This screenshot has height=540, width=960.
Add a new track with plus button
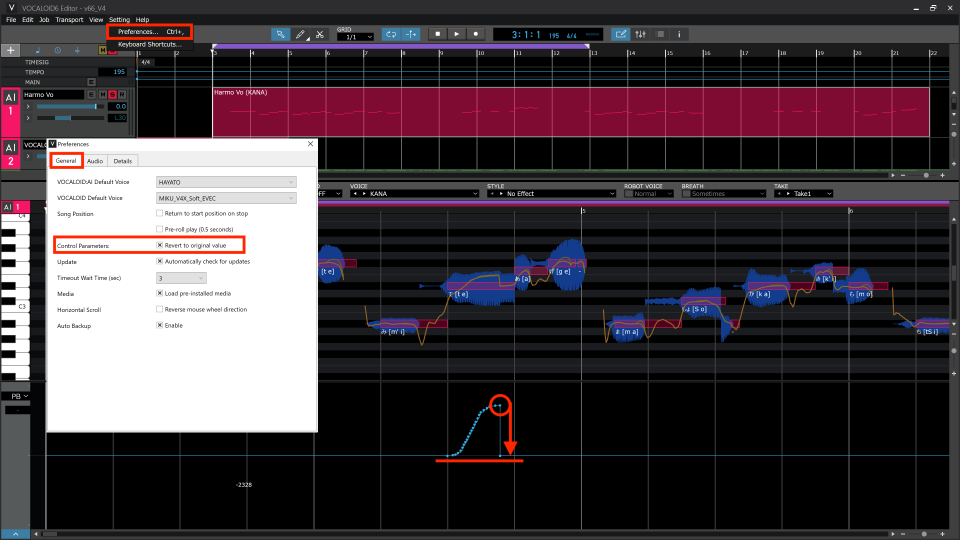coord(10,50)
